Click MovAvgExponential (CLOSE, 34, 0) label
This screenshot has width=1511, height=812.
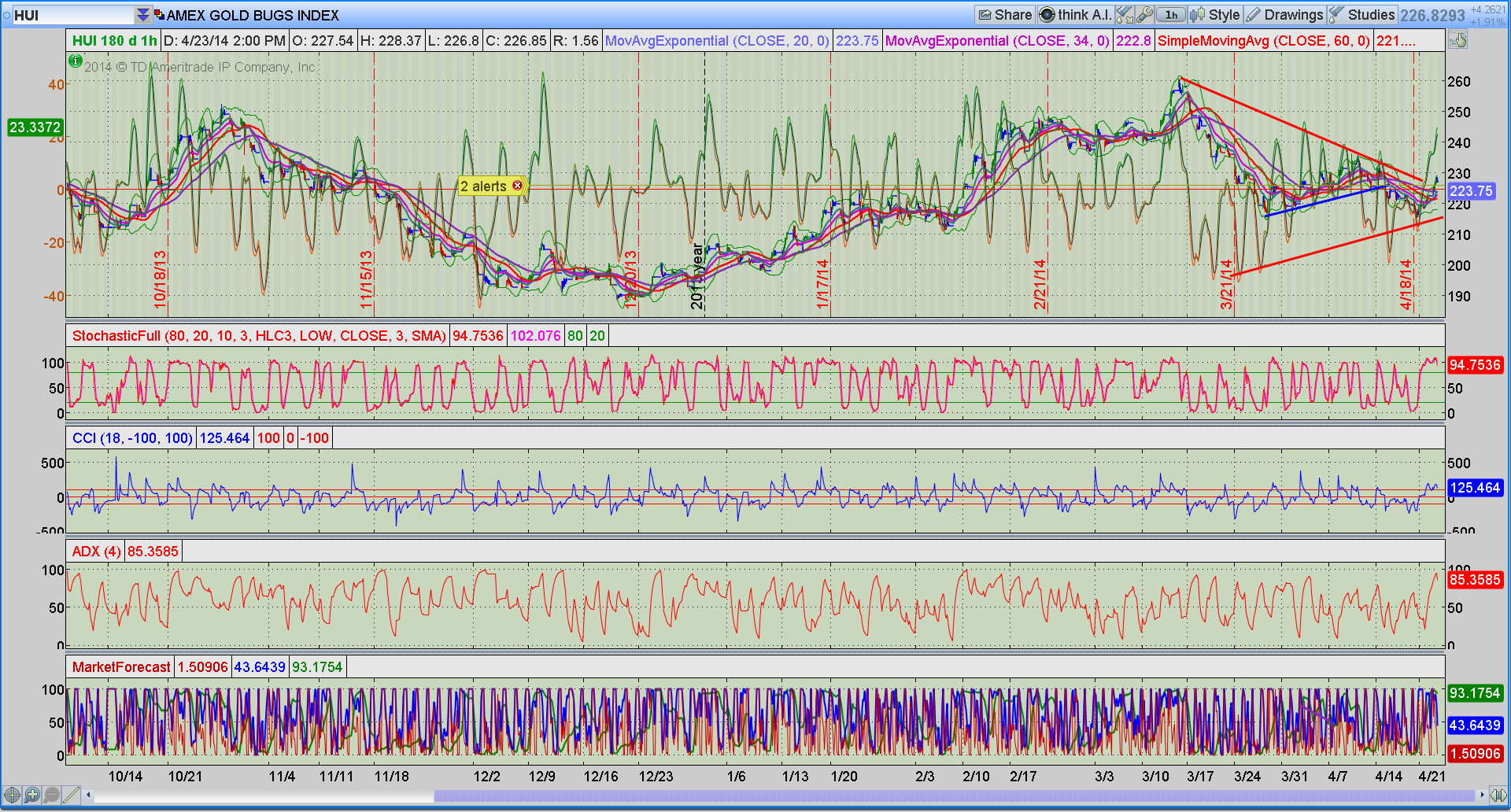[997, 41]
